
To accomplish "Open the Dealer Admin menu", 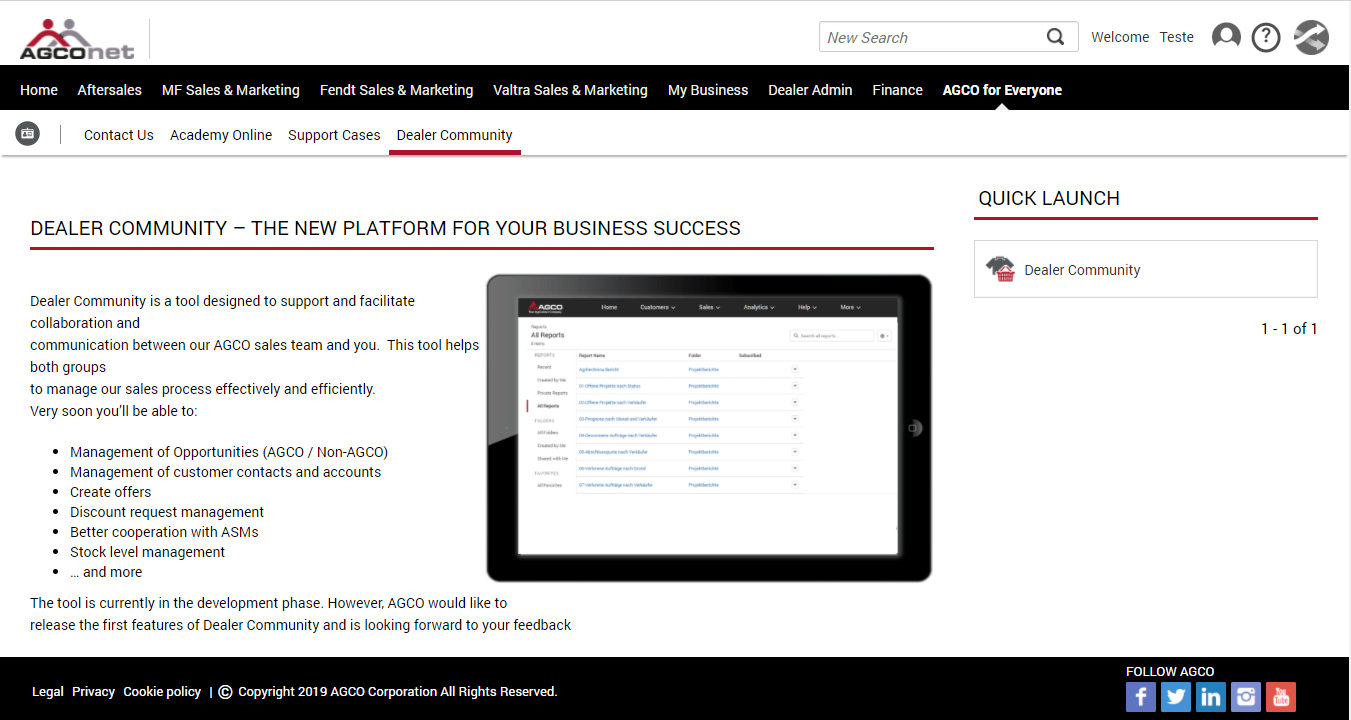I will point(810,90).
